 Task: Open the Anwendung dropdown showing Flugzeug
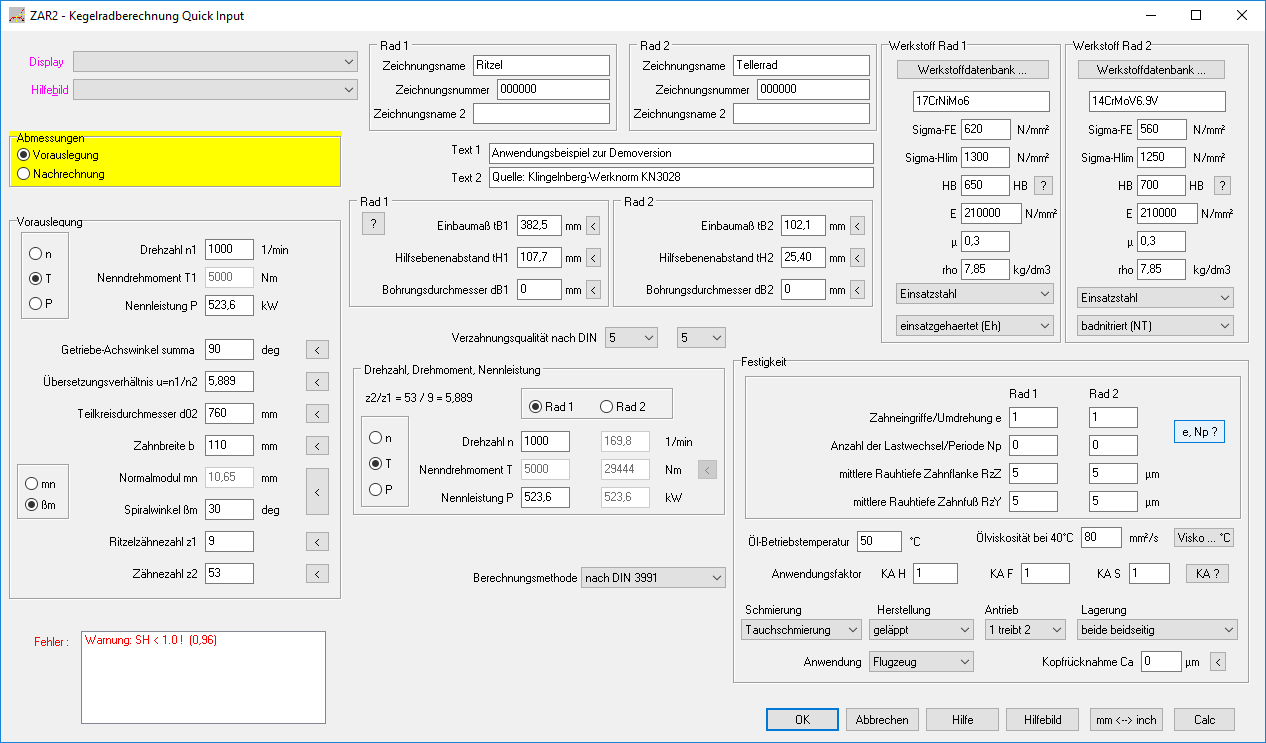[921, 662]
